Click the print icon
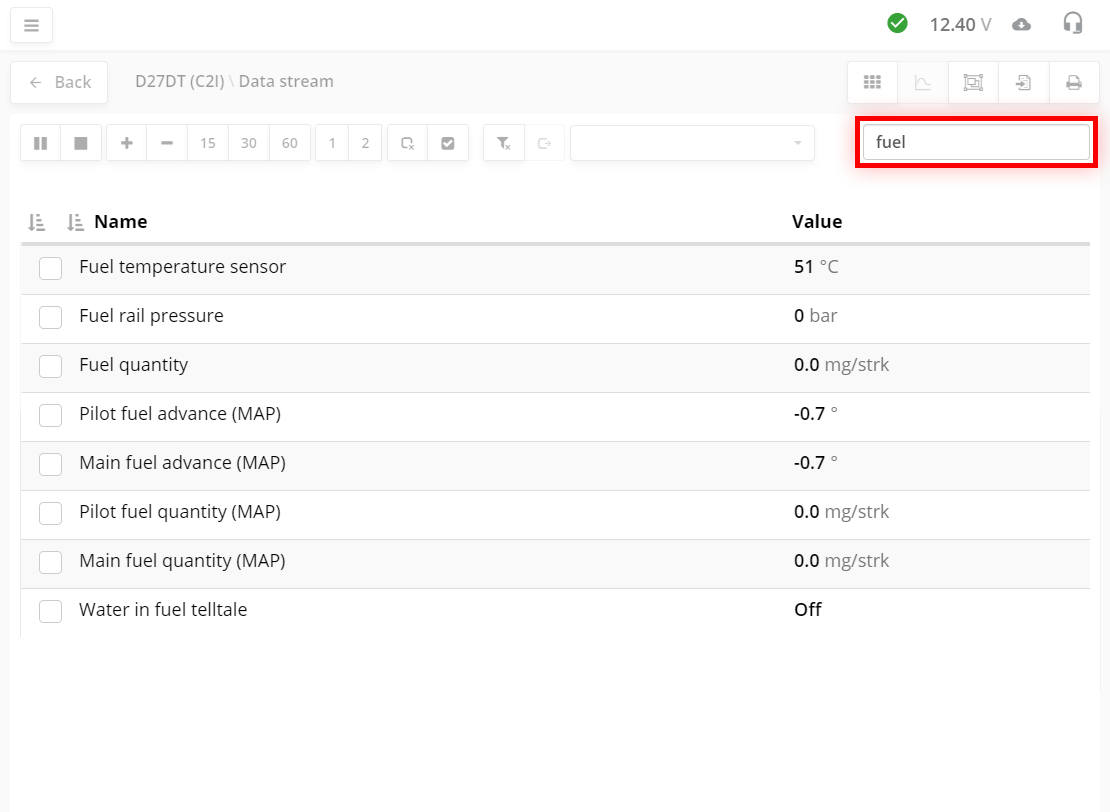 click(x=1074, y=82)
